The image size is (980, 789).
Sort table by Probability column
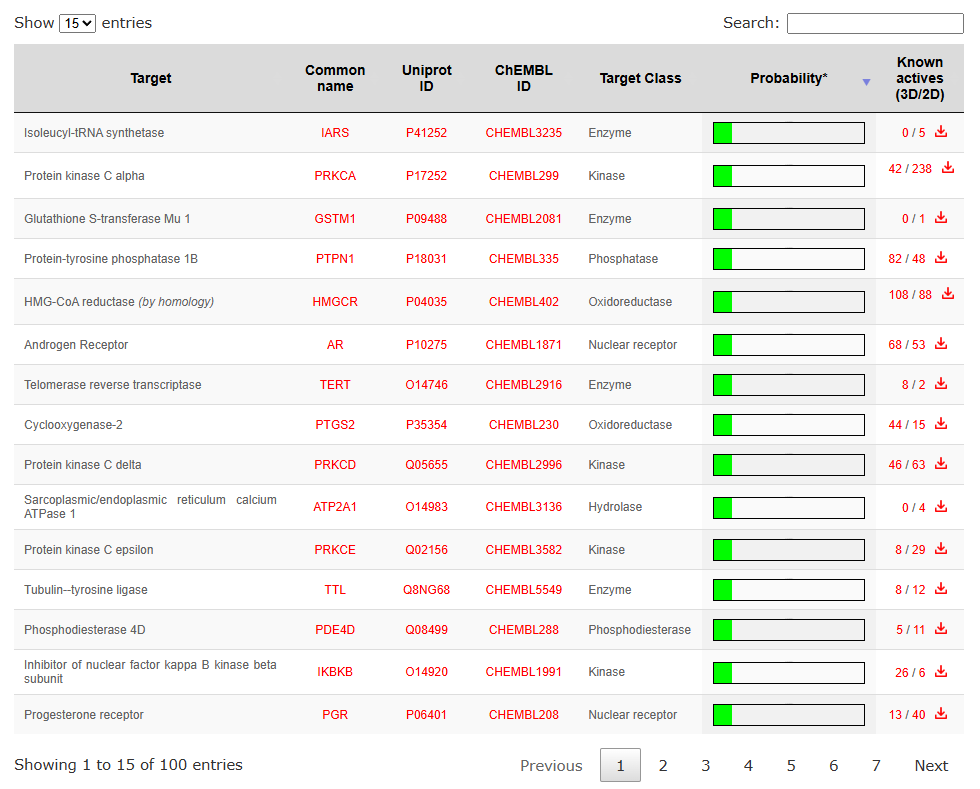point(788,78)
